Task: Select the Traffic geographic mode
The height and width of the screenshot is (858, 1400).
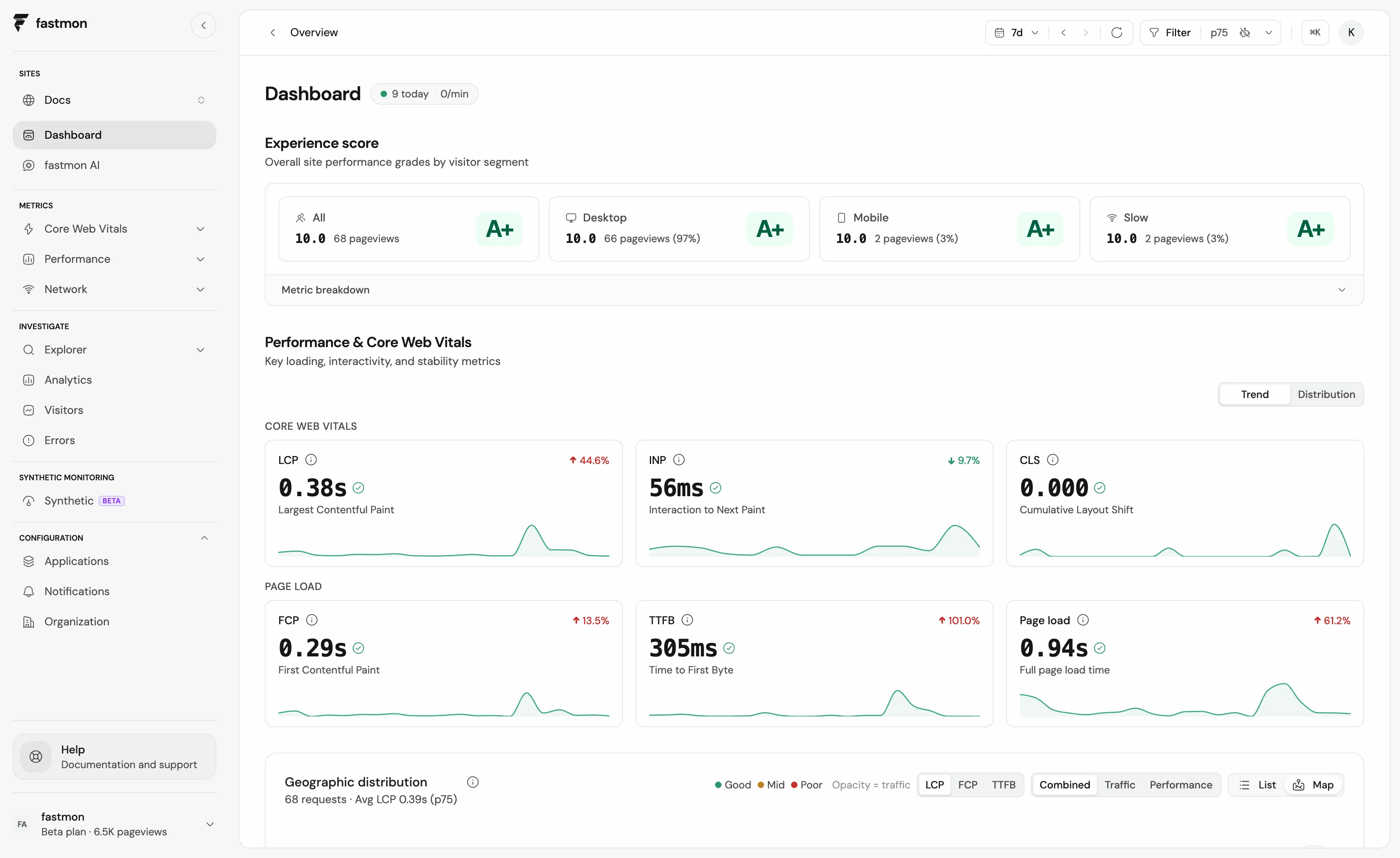Action: click(x=1119, y=785)
